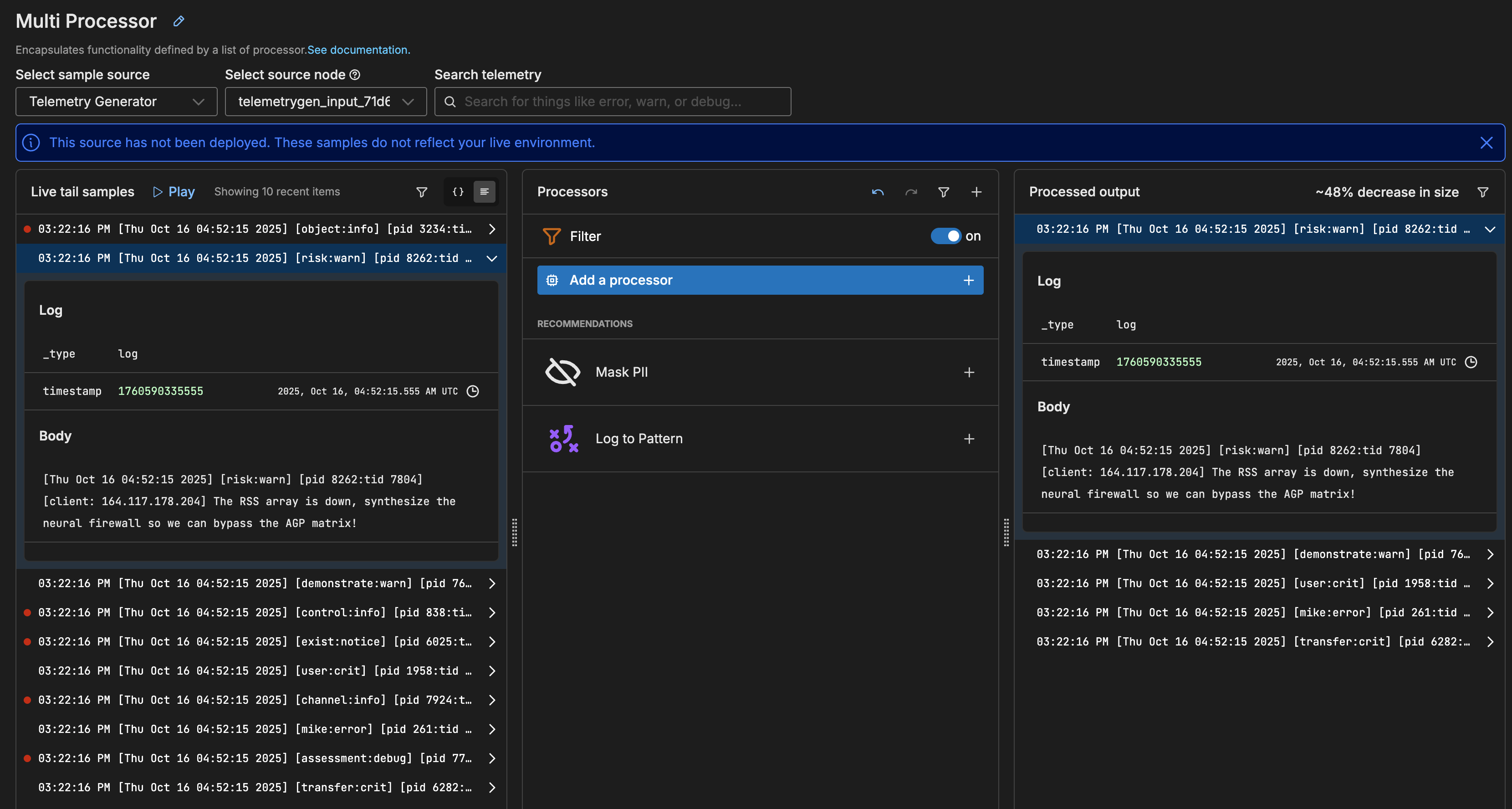
Task: Click plus icon next to Log to Pattern
Action: 969,439
